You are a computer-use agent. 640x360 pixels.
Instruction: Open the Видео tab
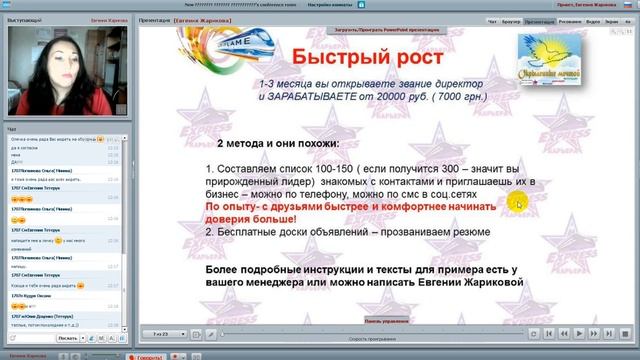pos(593,22)
